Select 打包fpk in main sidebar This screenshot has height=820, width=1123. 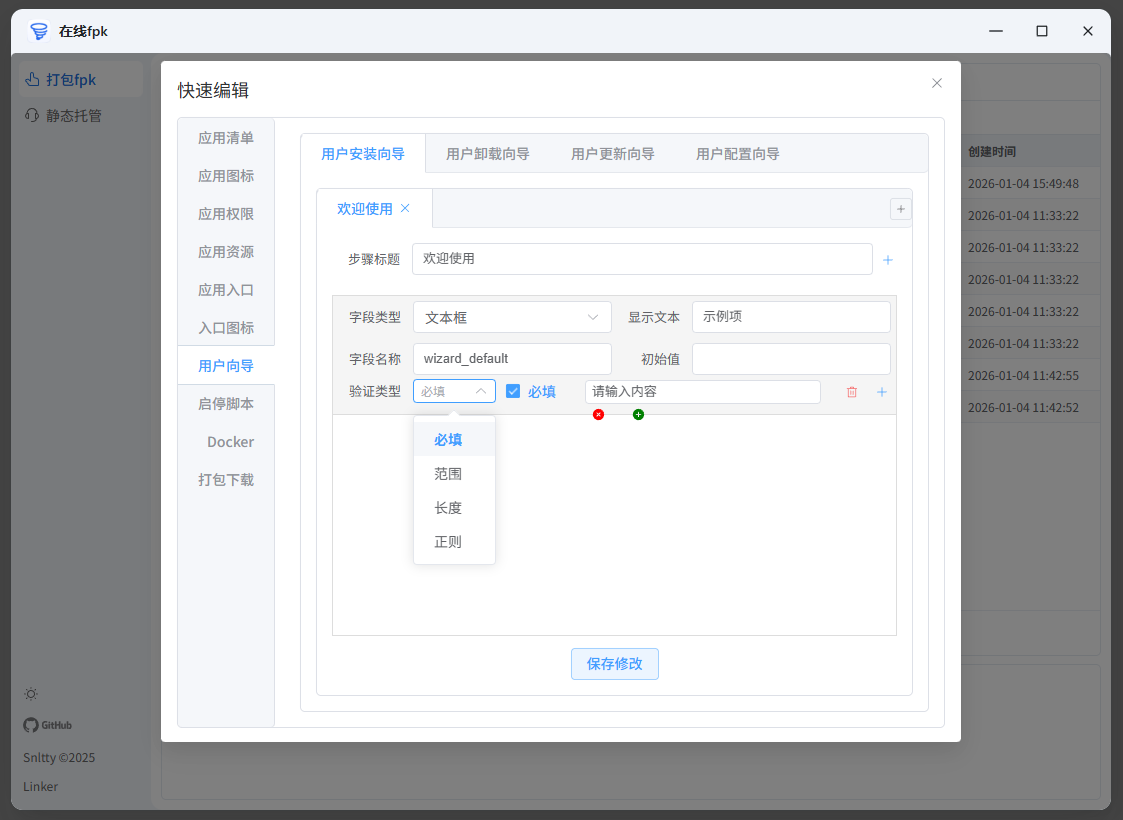click(x=81, y=79)
